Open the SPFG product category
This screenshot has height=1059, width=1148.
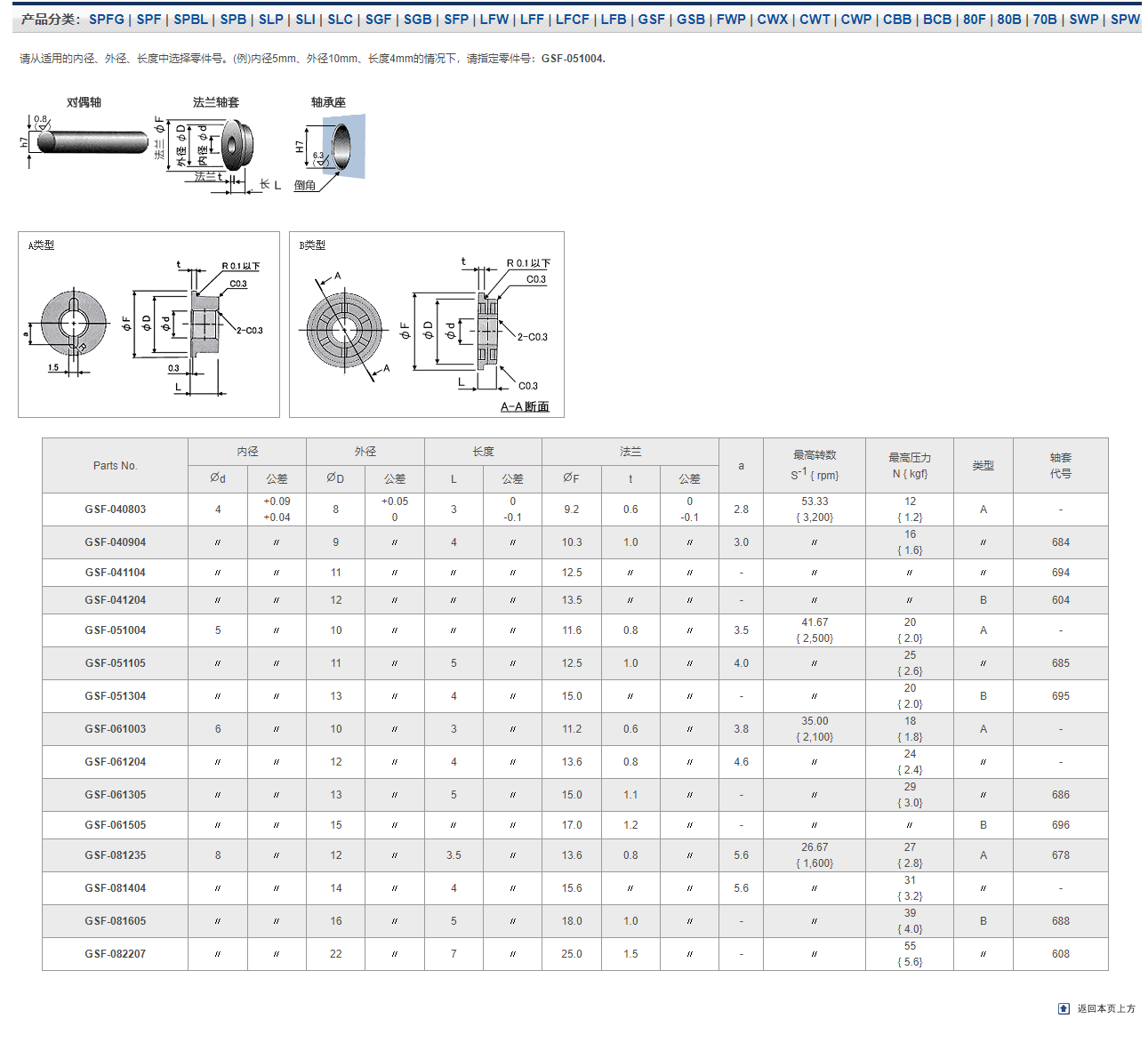click(x=107, y=19)
